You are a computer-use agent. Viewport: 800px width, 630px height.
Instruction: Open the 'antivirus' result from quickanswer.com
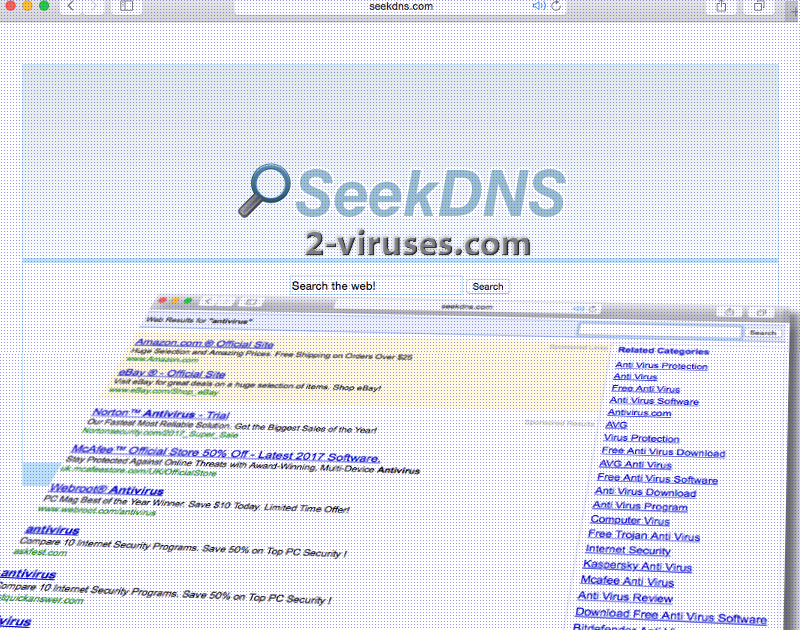28,574
